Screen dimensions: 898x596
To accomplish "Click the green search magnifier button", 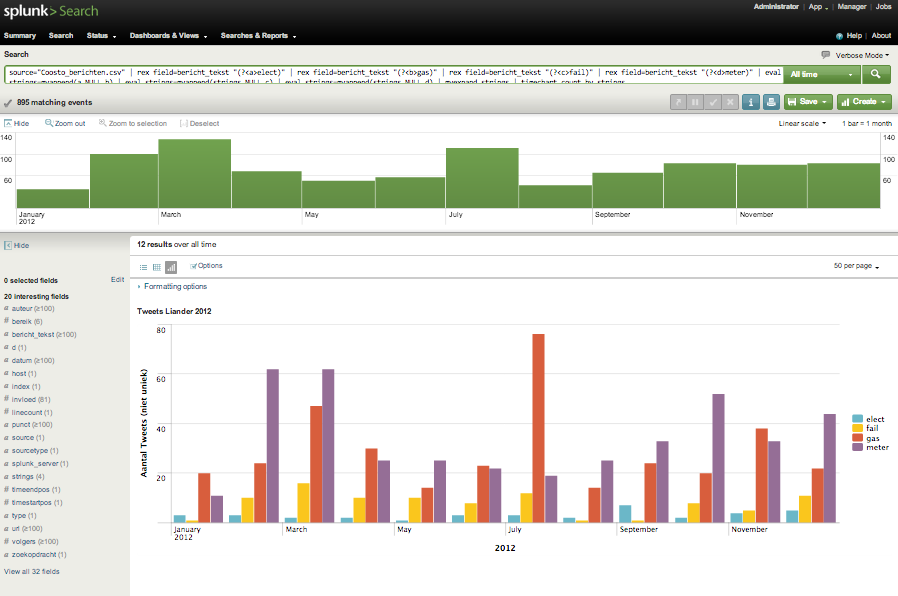I will coord(876,74).
